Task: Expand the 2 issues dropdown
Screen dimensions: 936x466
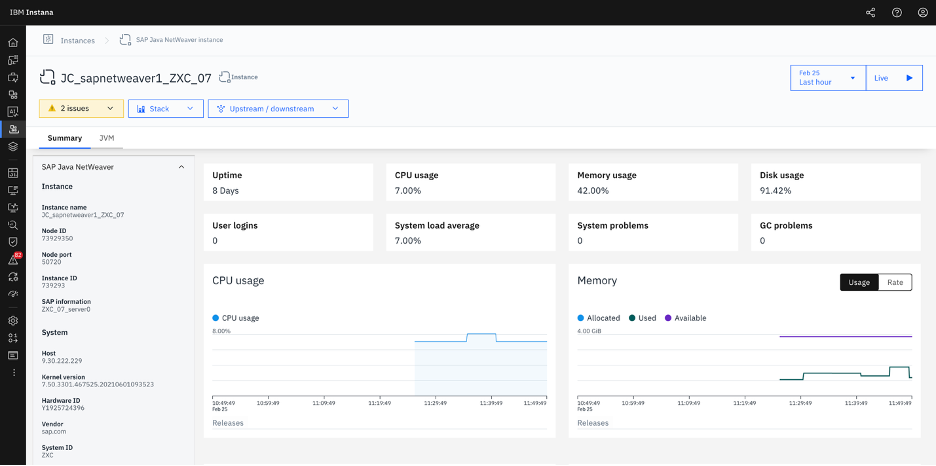Action: pos(81,109)
